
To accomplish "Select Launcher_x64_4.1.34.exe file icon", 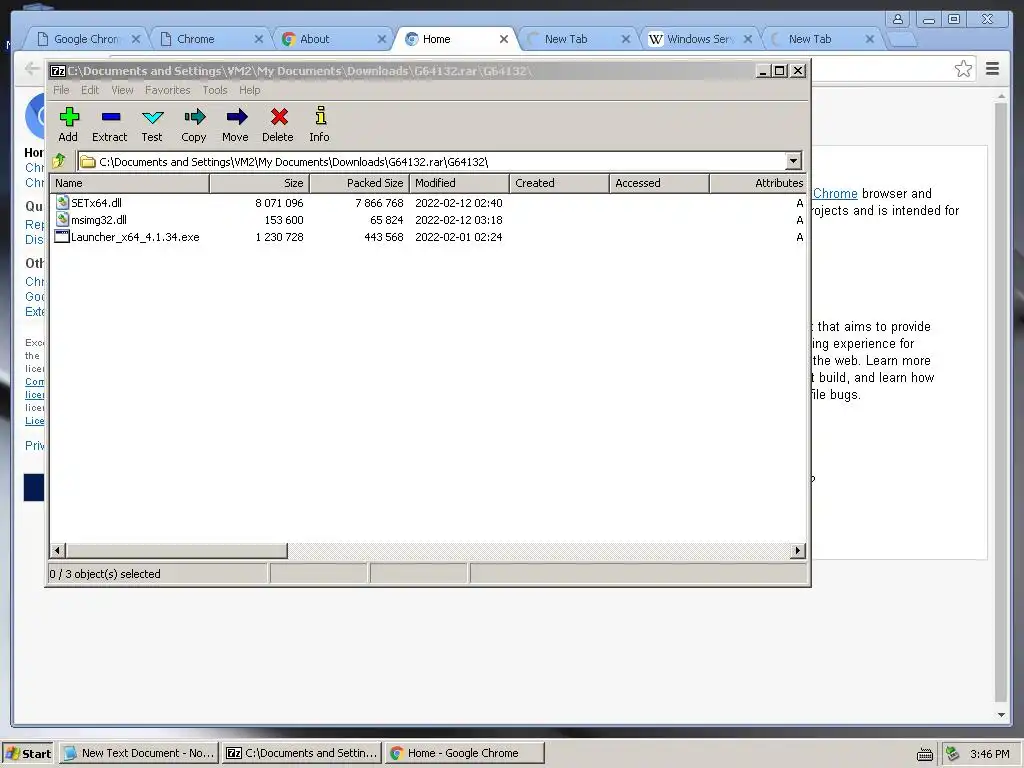I will (x=62, y=236).
